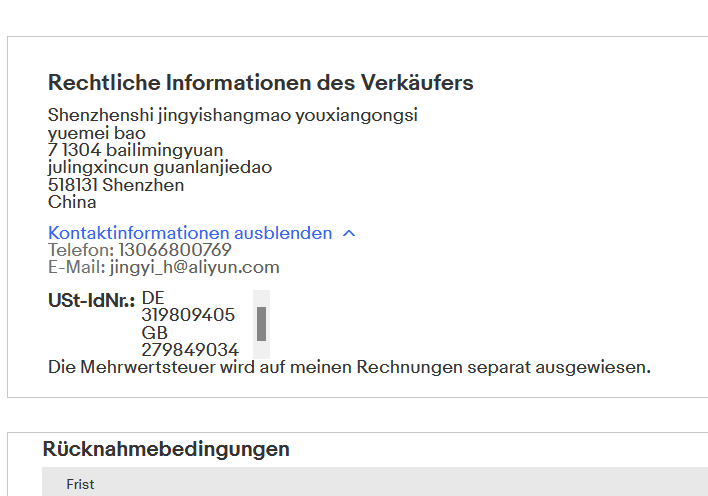Click the phone number 13066800769

point(175,250)
